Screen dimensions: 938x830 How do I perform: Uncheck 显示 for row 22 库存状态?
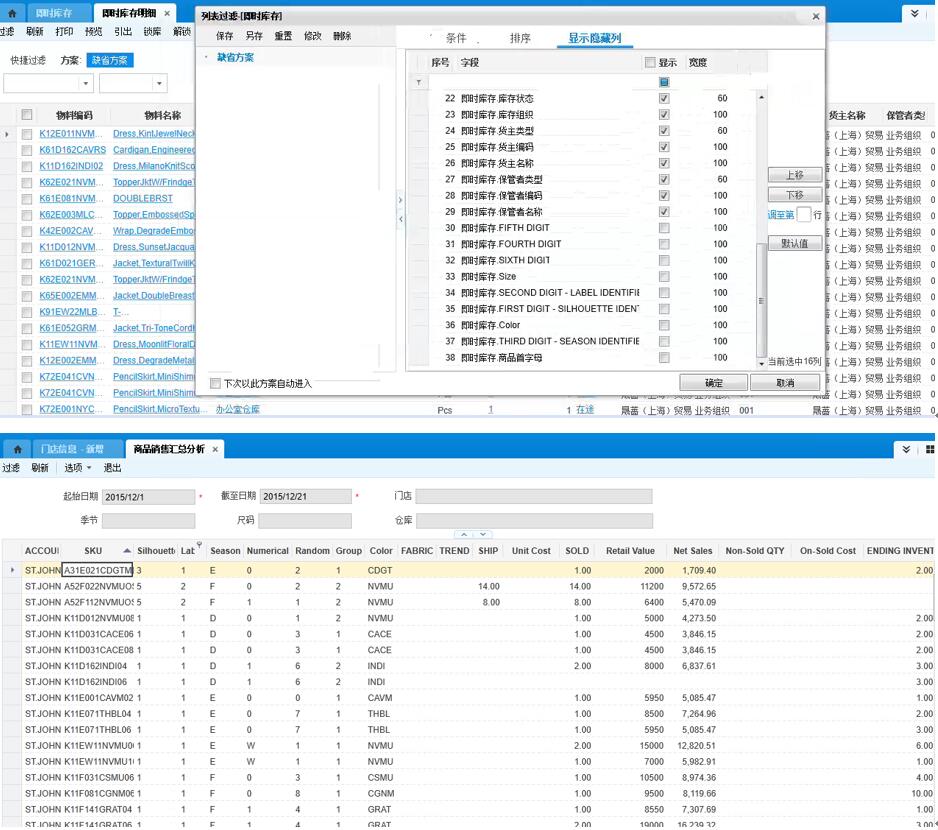coord(664,98)
